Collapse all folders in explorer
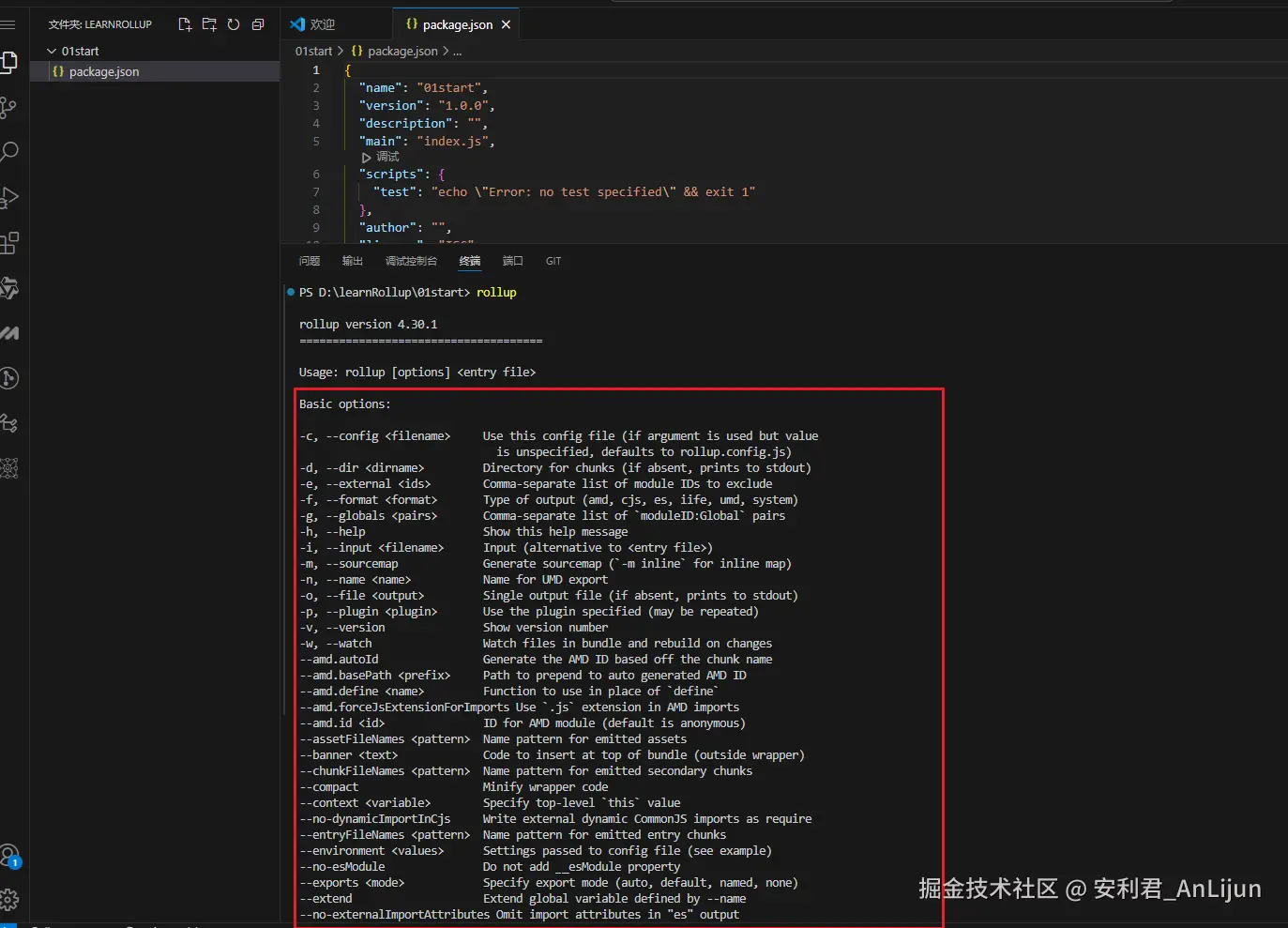 coord(258,24)
